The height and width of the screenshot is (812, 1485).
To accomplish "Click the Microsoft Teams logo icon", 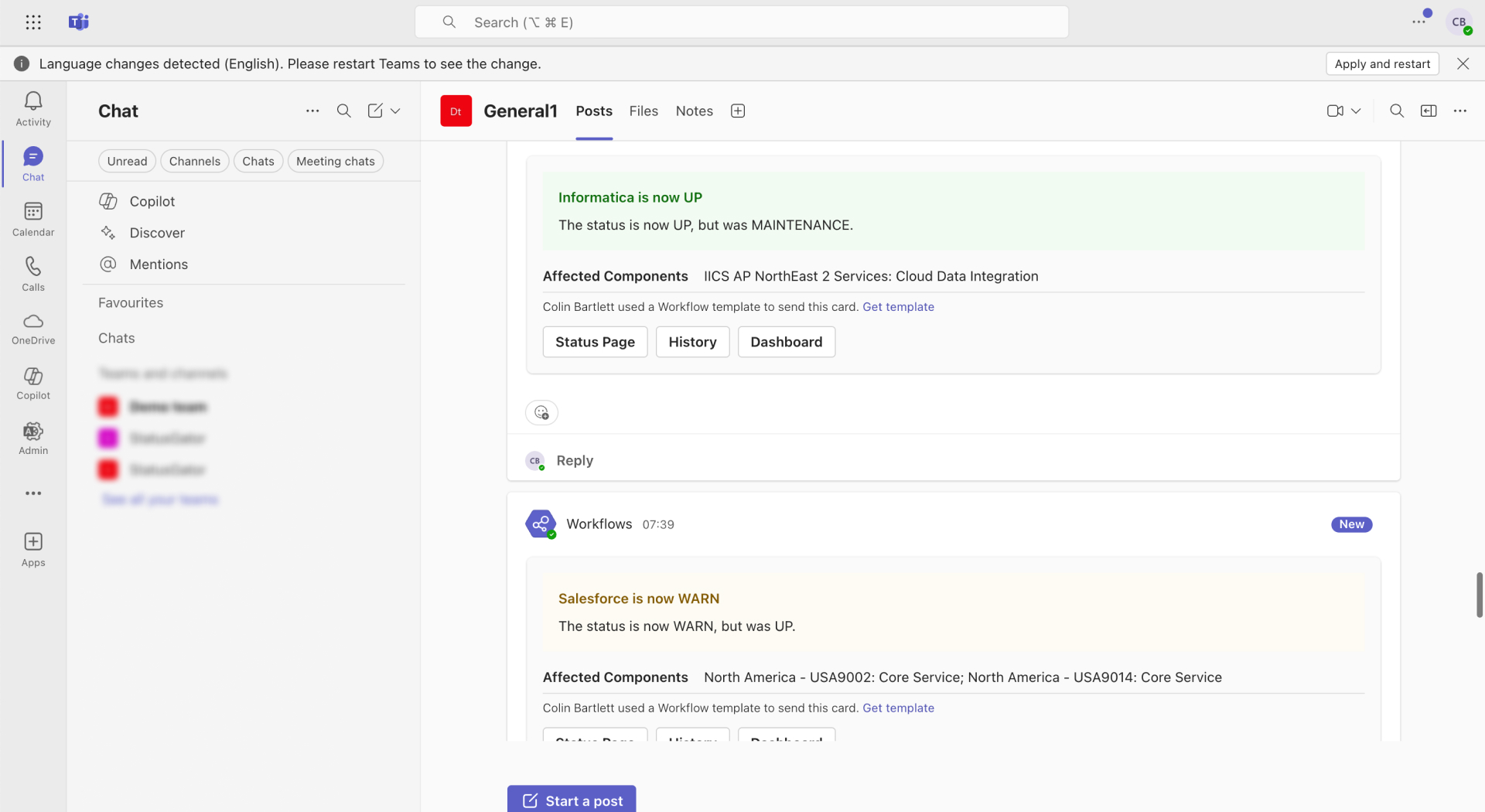I will [79, 22].
